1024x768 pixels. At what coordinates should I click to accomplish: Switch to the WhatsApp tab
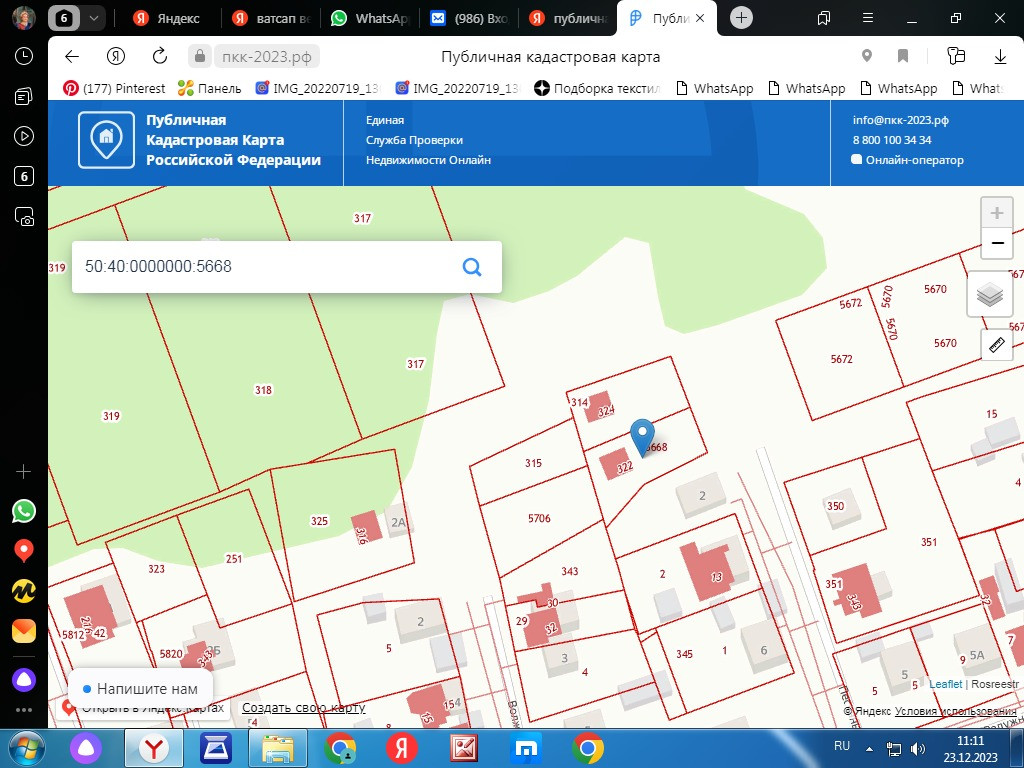coord(370,18)
